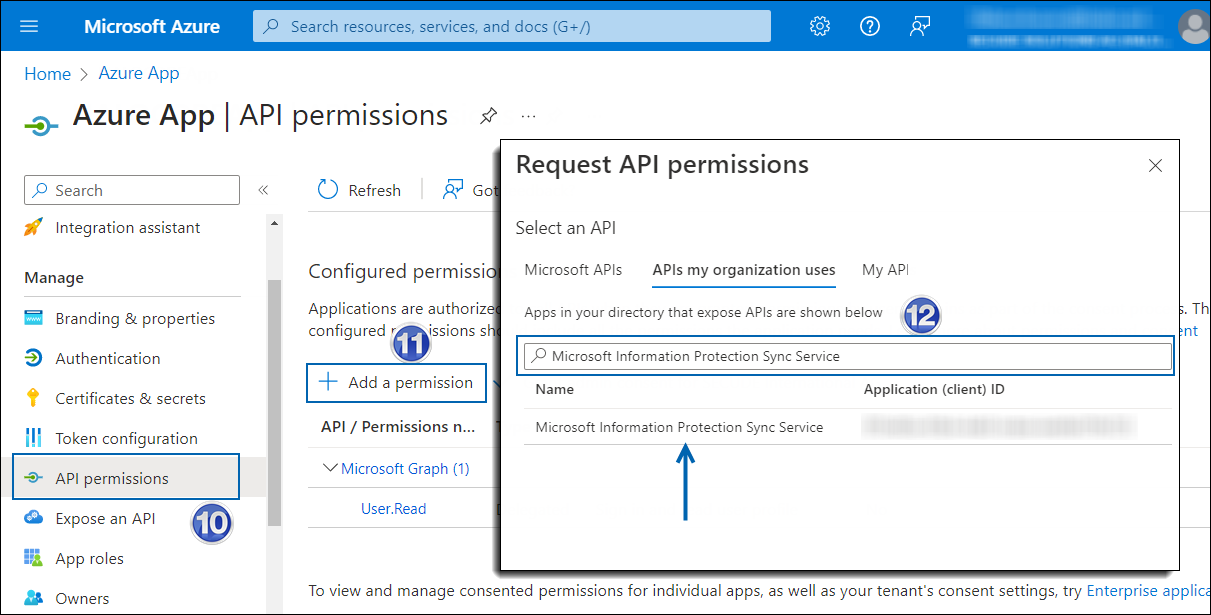
Task: Refresh the configured permissions list
Action: click(x=359, y=189)
